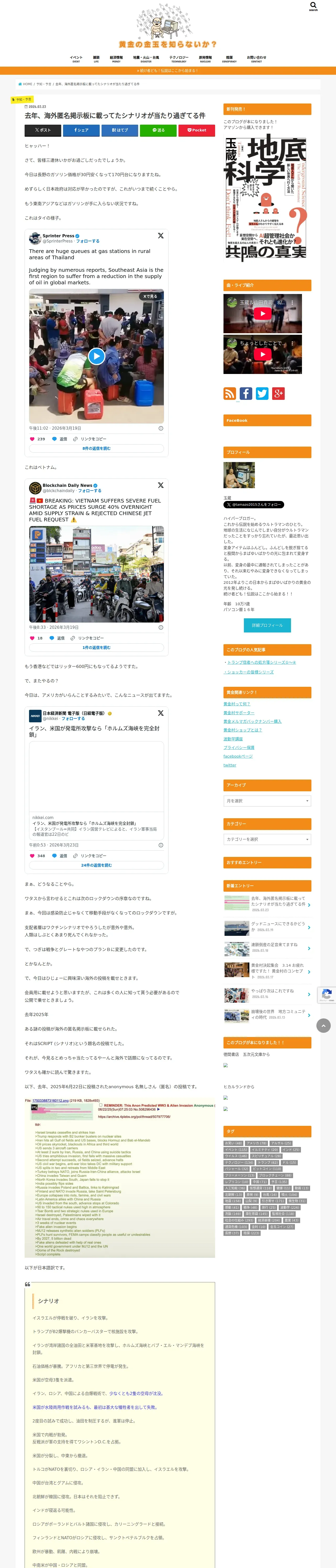The height and width of the screenshot is (1568, 336).
Task: Go to HOME breadcrumb link
Action: pyautogui.click(x=26, y=84)
